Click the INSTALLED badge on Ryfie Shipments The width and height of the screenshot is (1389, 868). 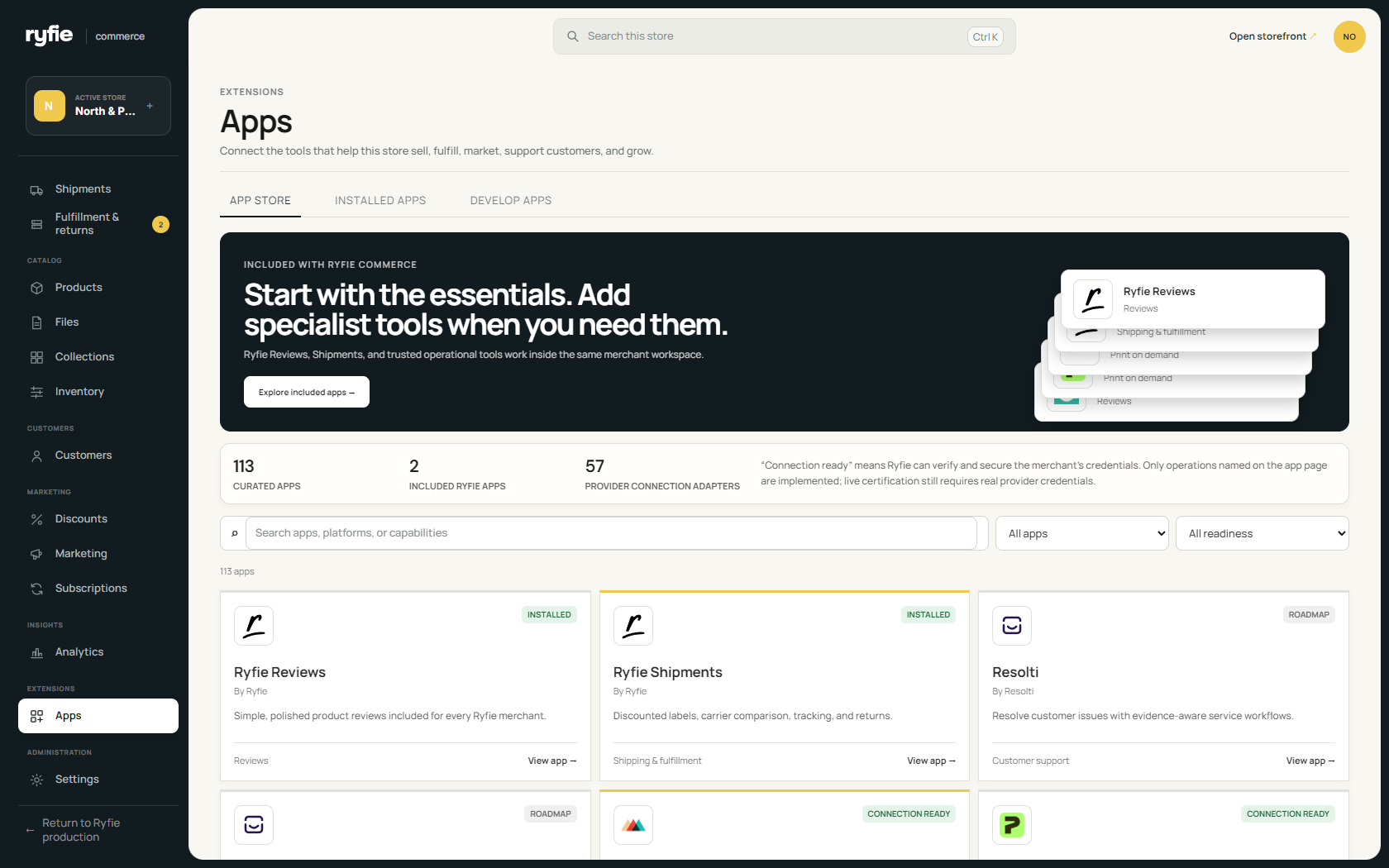coord(928,615)
